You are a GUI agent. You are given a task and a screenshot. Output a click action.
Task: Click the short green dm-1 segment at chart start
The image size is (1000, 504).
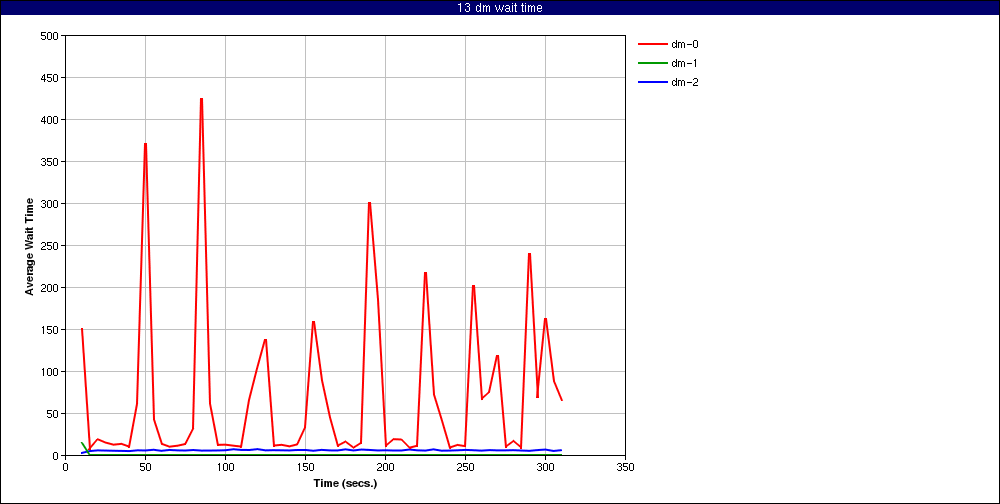coord(85,448)
